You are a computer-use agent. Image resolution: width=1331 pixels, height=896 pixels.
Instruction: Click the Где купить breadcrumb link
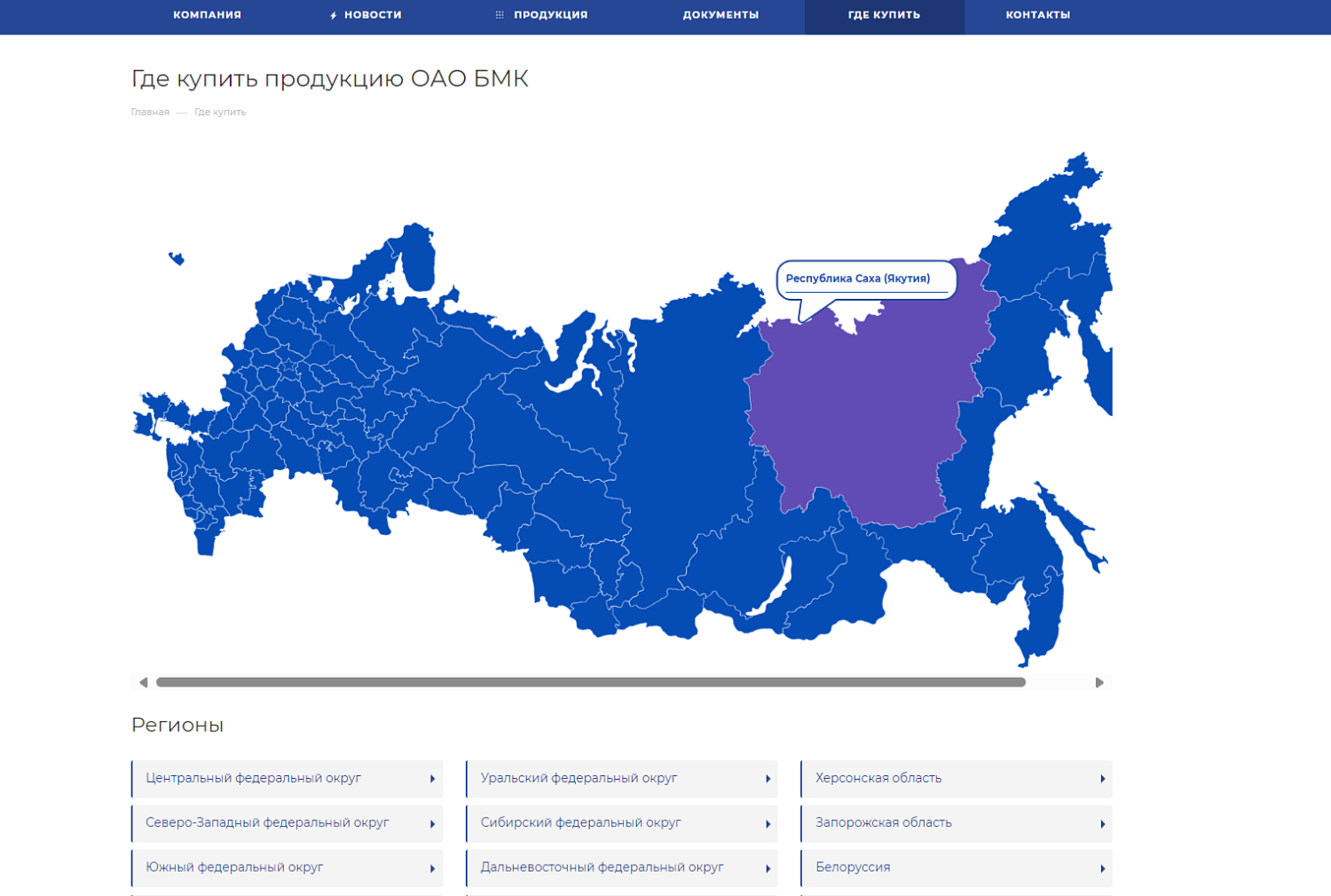click(x=220, y=113)
